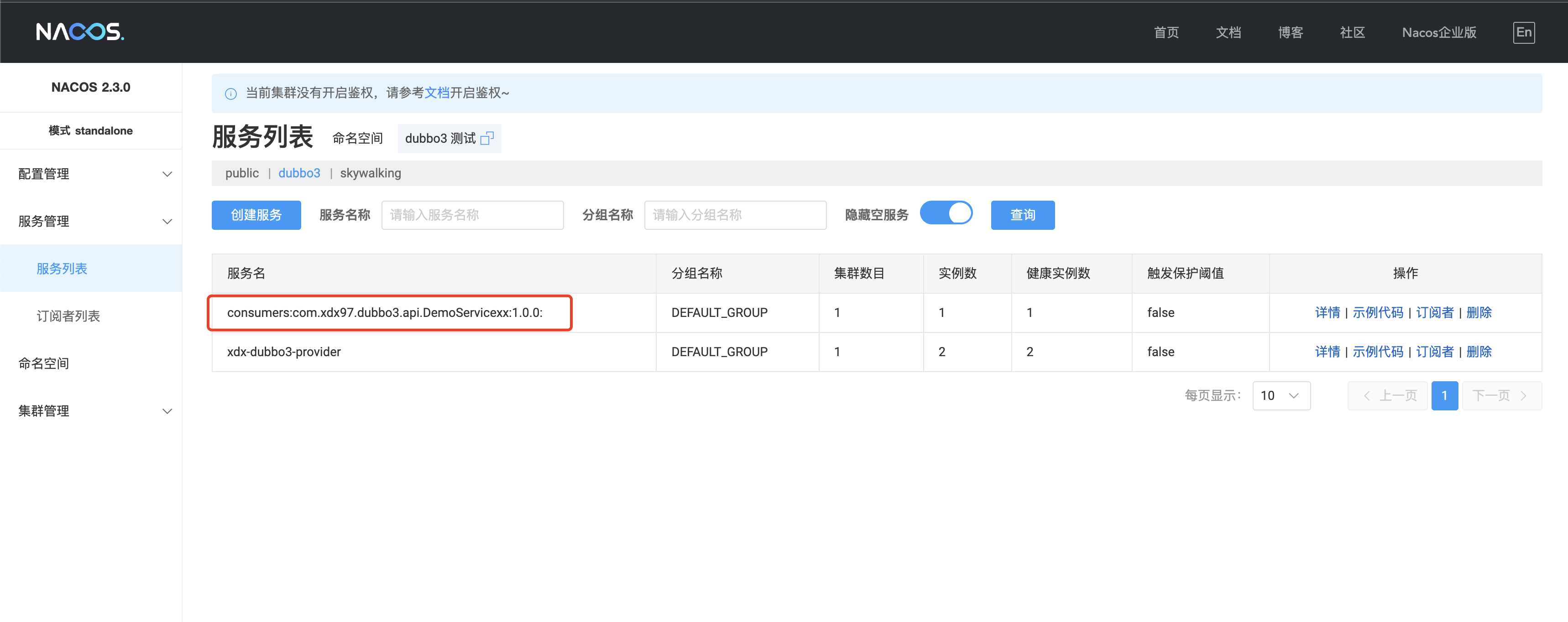Screen dimensions: 1568x622
Task: Switch to the public namespace tab
Action: (x=242, y=173)
